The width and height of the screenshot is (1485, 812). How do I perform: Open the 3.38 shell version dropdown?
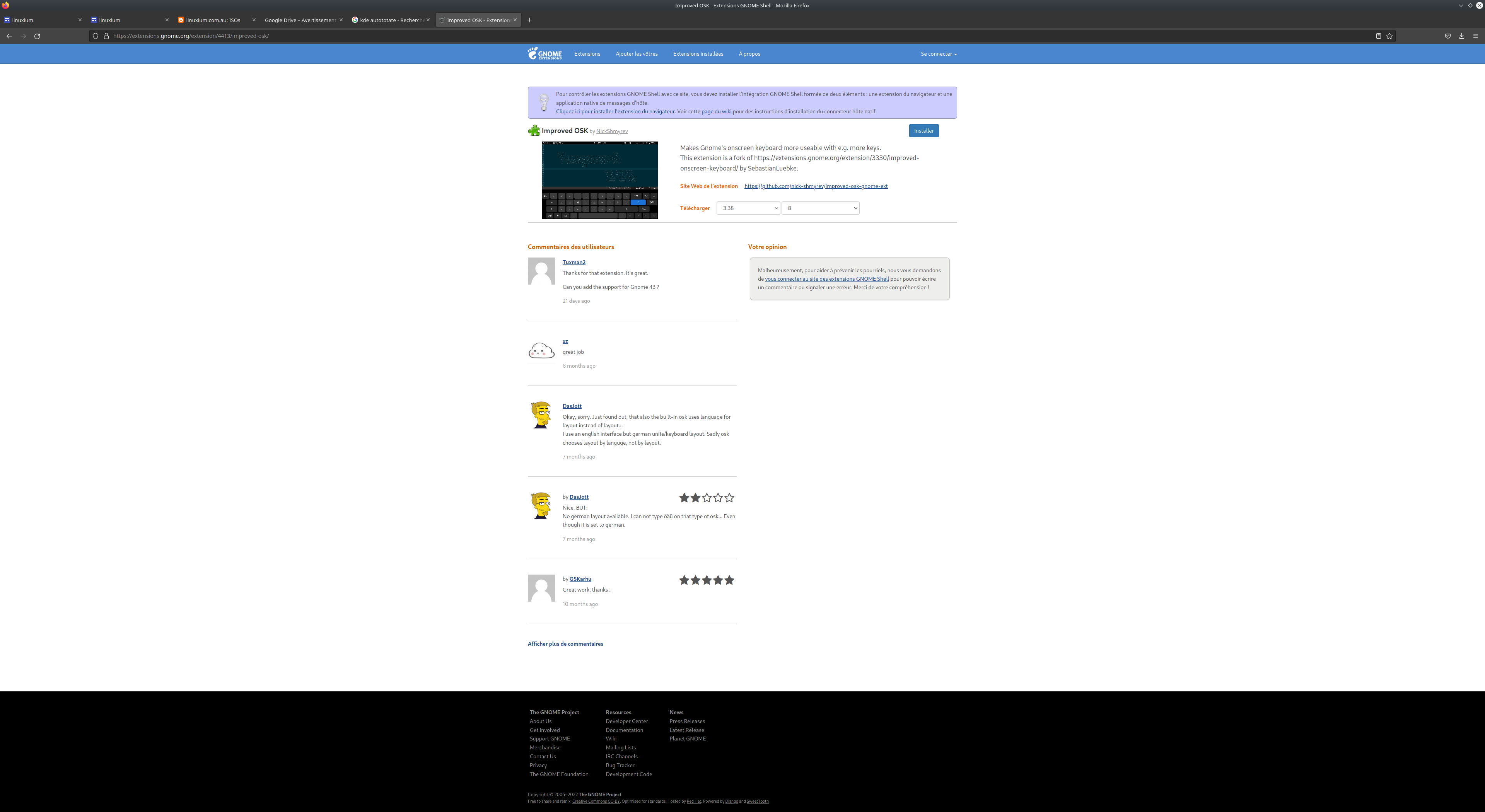click(748, 208)
